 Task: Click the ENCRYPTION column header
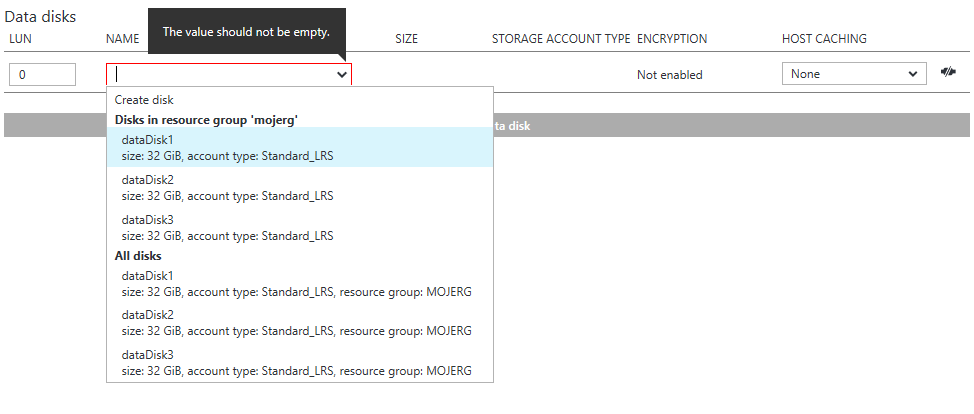671,39
